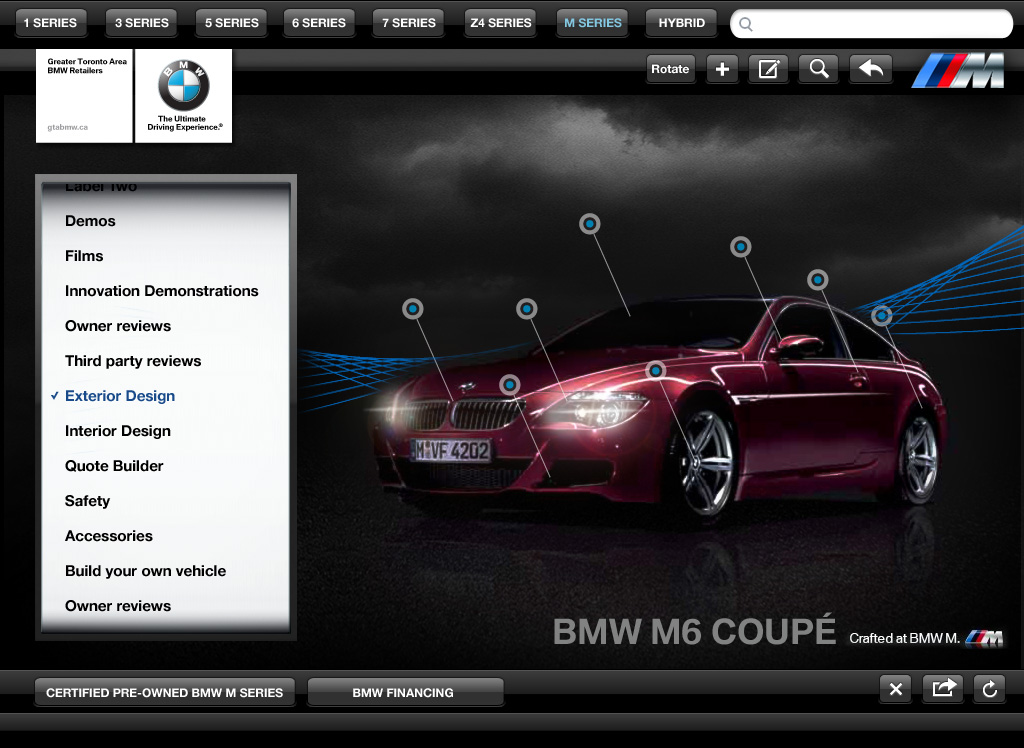
Task: Tap the hotspot above the left headlight grille
Action: [x=413, y=308]
